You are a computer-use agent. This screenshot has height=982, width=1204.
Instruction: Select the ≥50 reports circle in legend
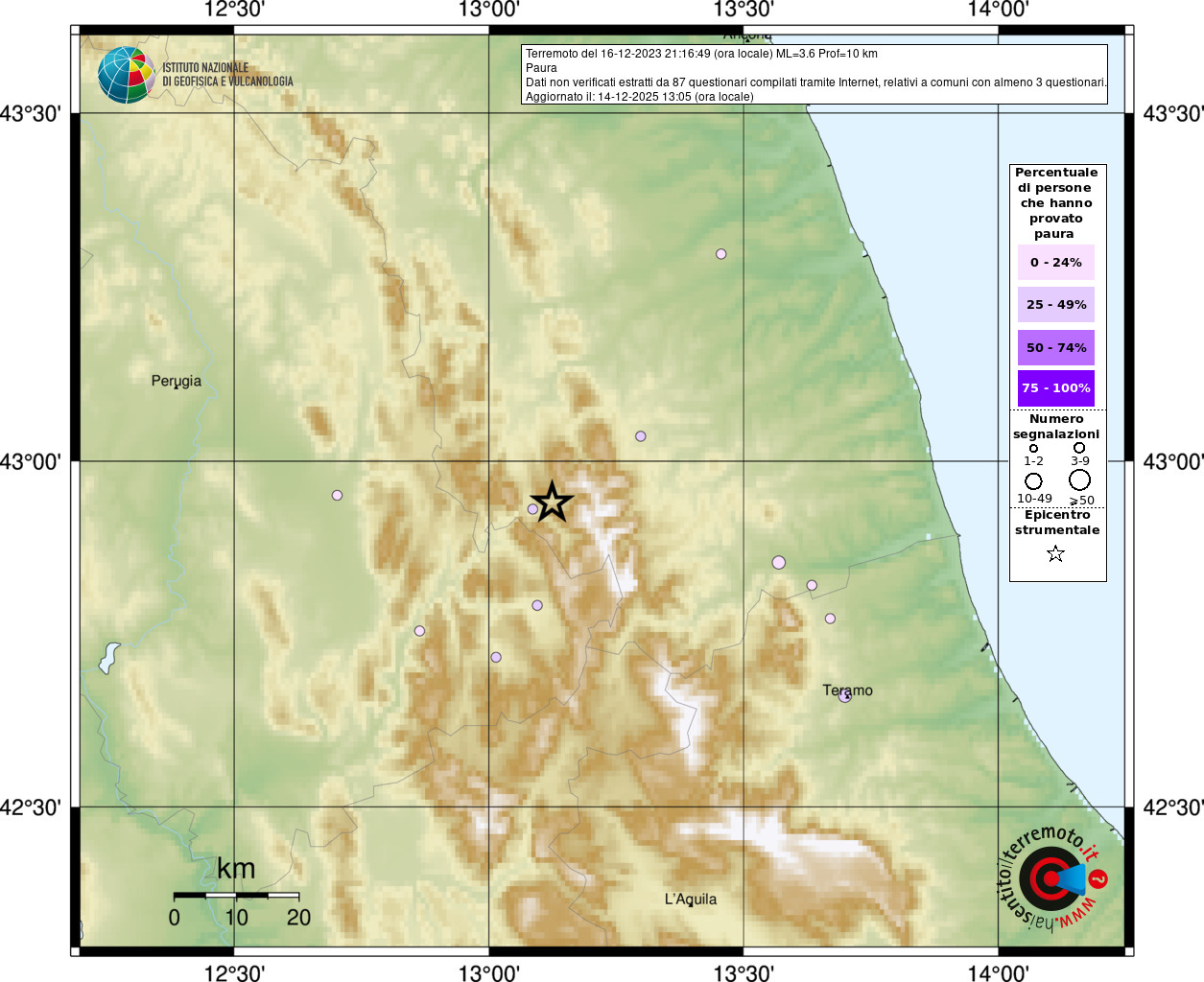1079,479
